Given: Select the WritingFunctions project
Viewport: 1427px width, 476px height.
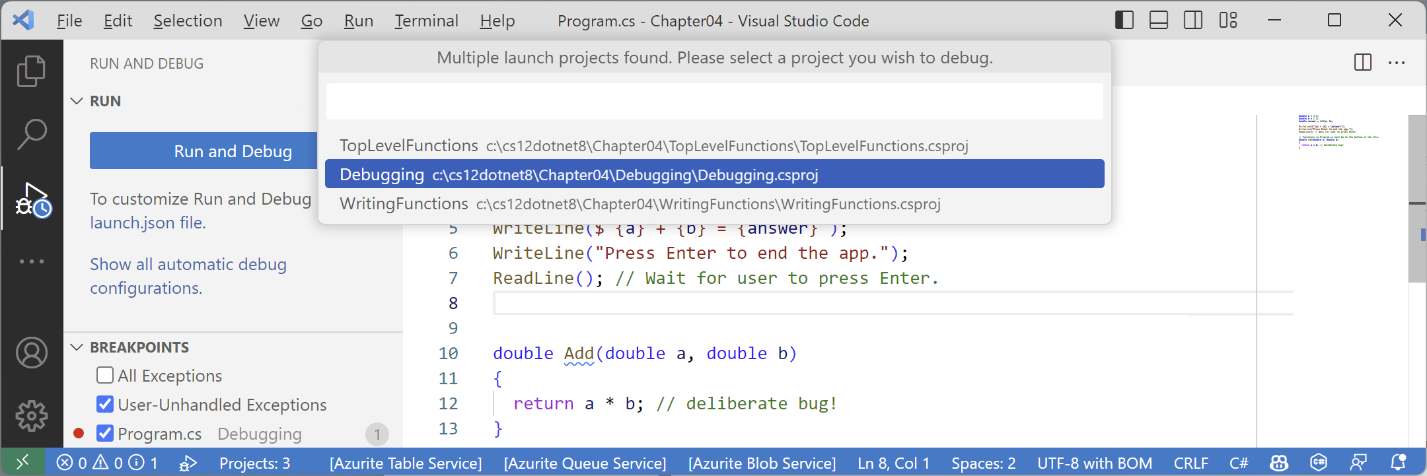Looking at the screenshot, I should click(x=714, y=203).
